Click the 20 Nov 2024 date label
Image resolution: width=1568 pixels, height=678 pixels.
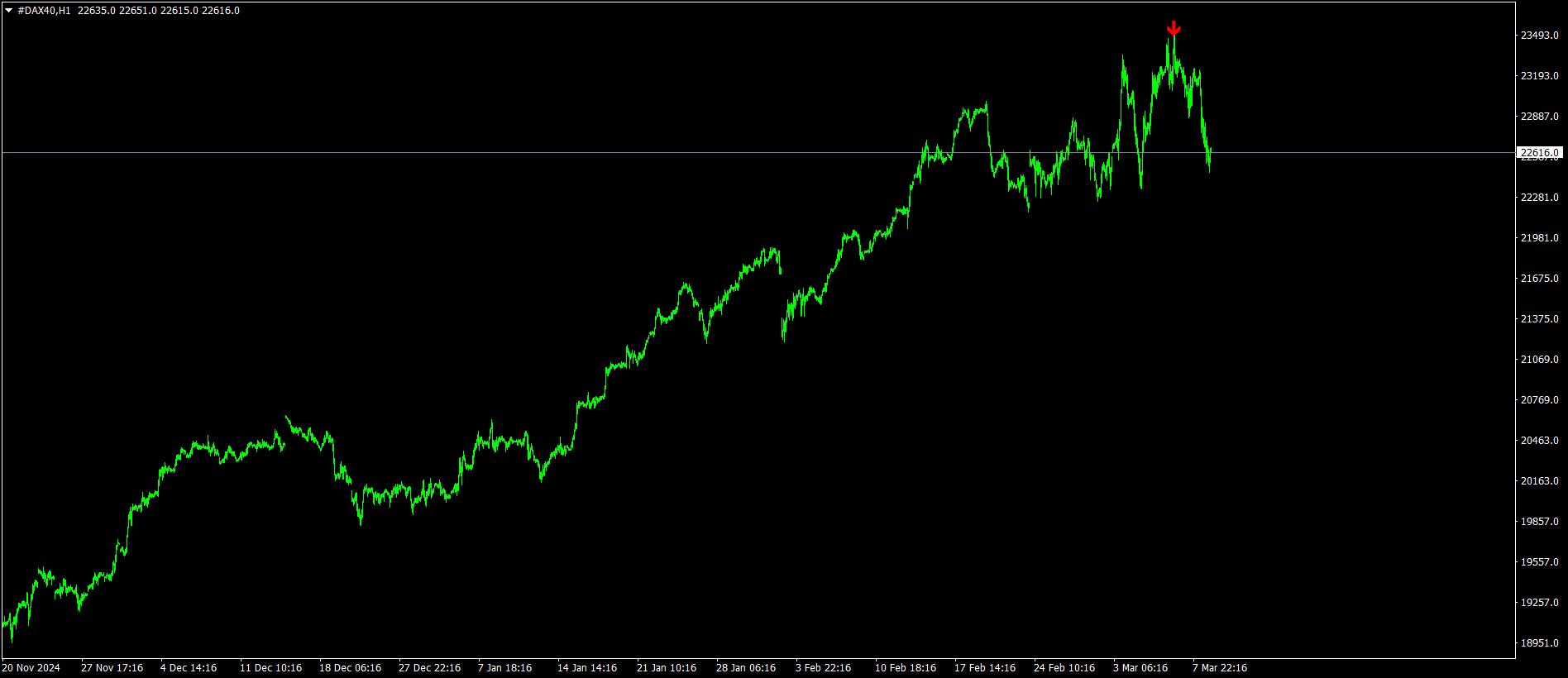click(x=31, y=668)
